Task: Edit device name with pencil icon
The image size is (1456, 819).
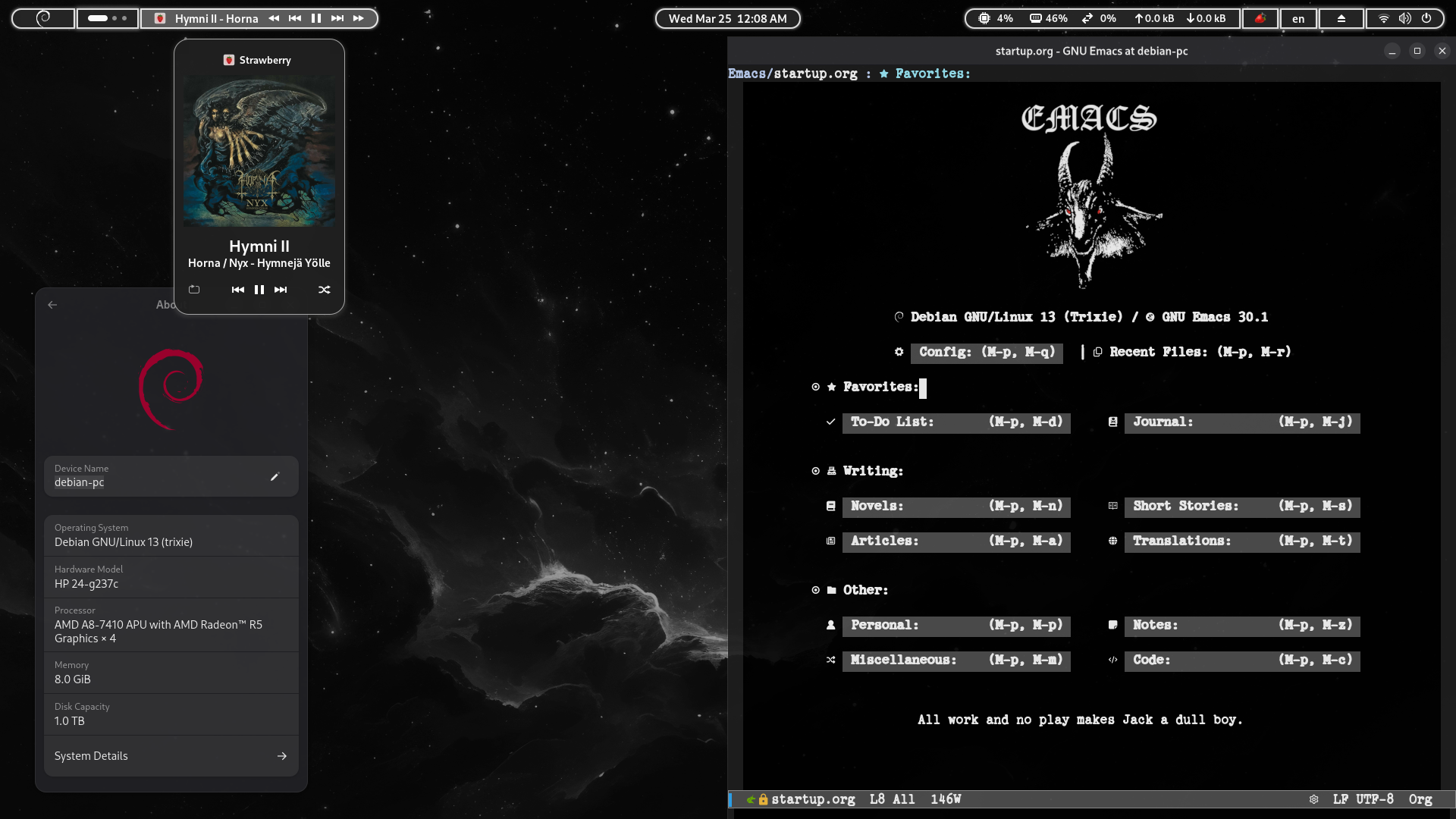Action: click(275, 476)
